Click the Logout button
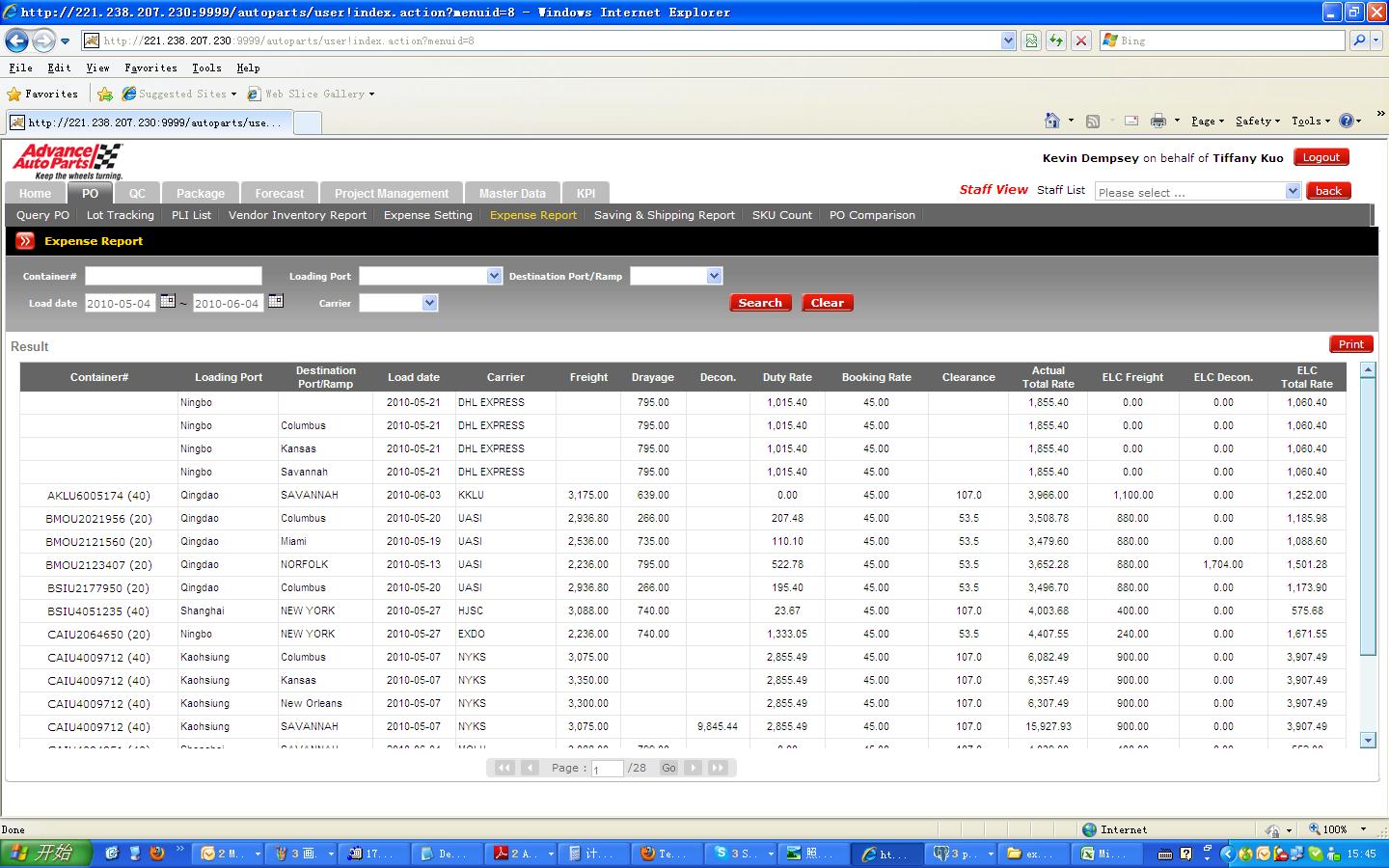 click(x=1321, y=157)
